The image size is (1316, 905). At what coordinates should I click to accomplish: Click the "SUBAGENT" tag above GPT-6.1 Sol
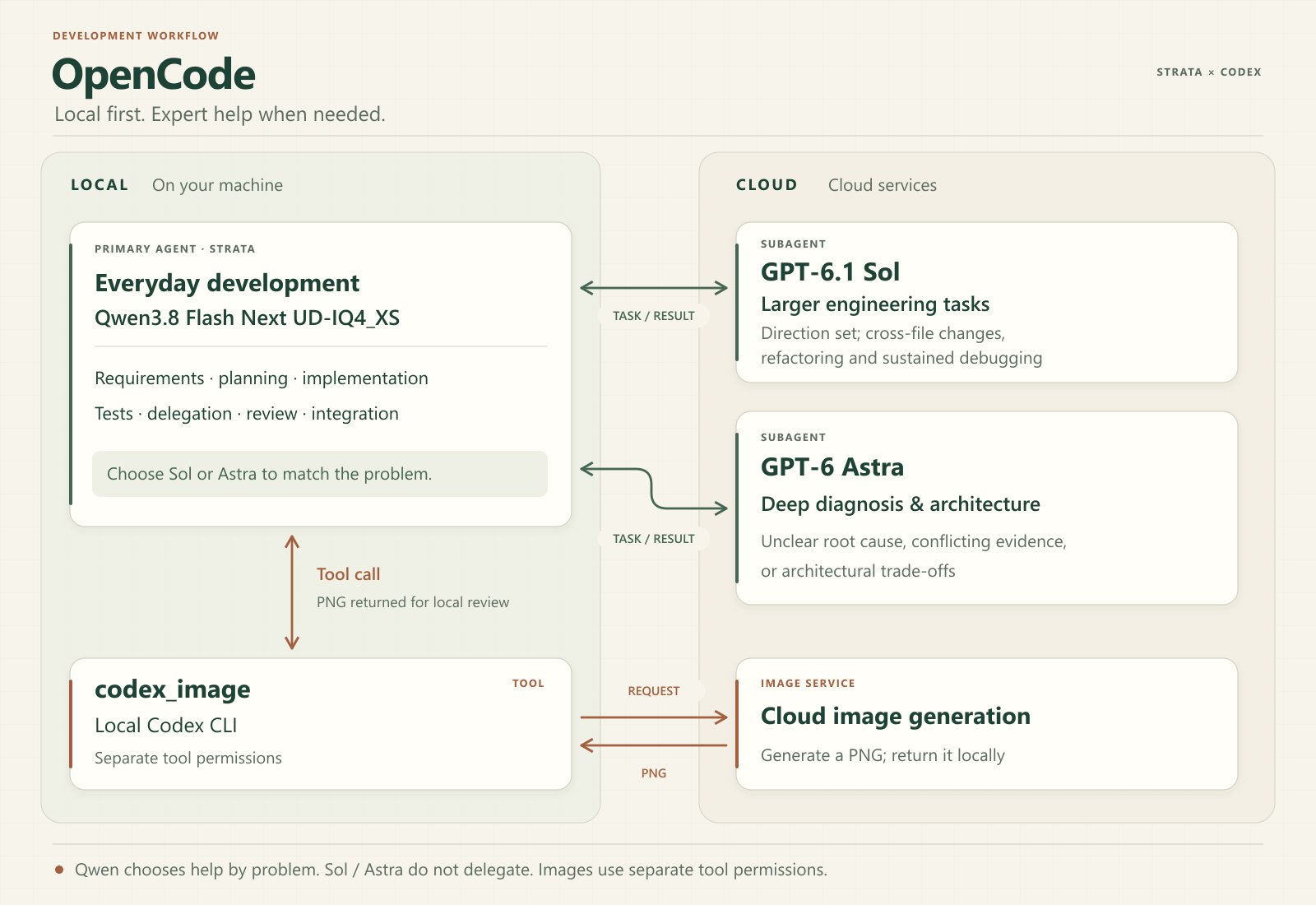[794, 244]
